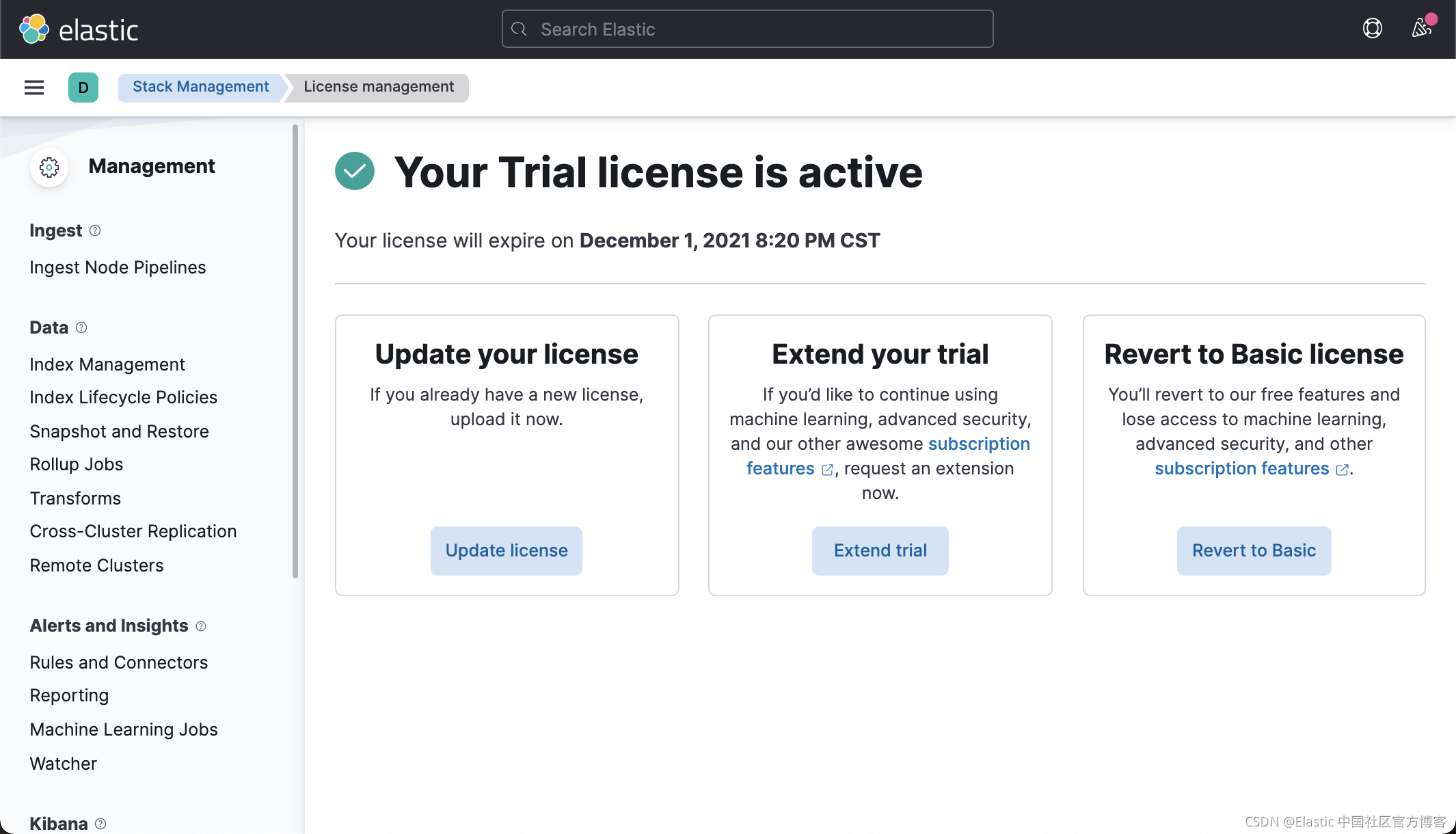Viewport: 1456px width, 834px height.
Task: Click the magnifier icon in the search bar
Action: [519, 29]
